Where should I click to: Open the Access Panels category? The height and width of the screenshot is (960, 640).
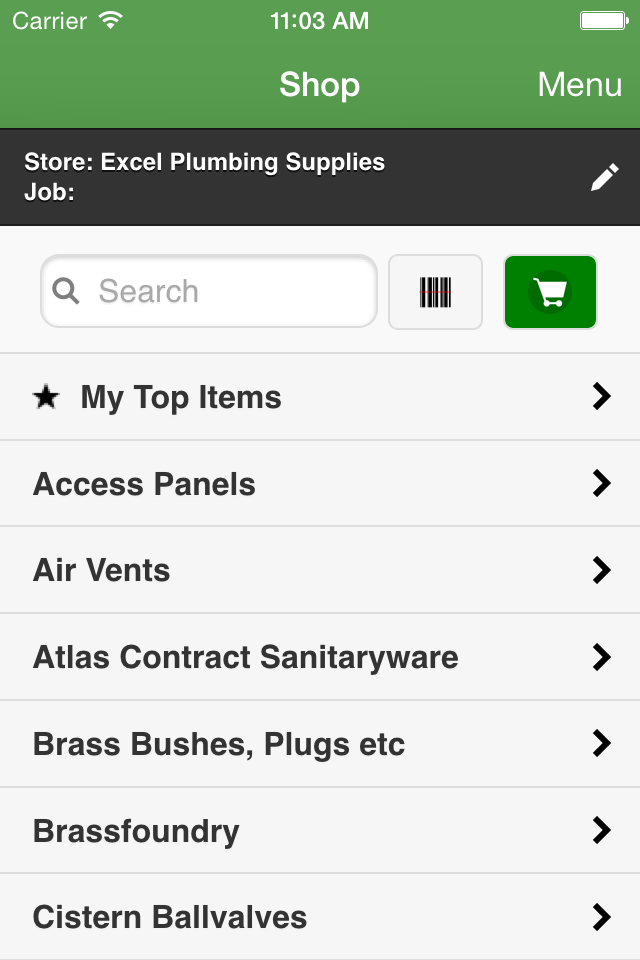point(320,483)
